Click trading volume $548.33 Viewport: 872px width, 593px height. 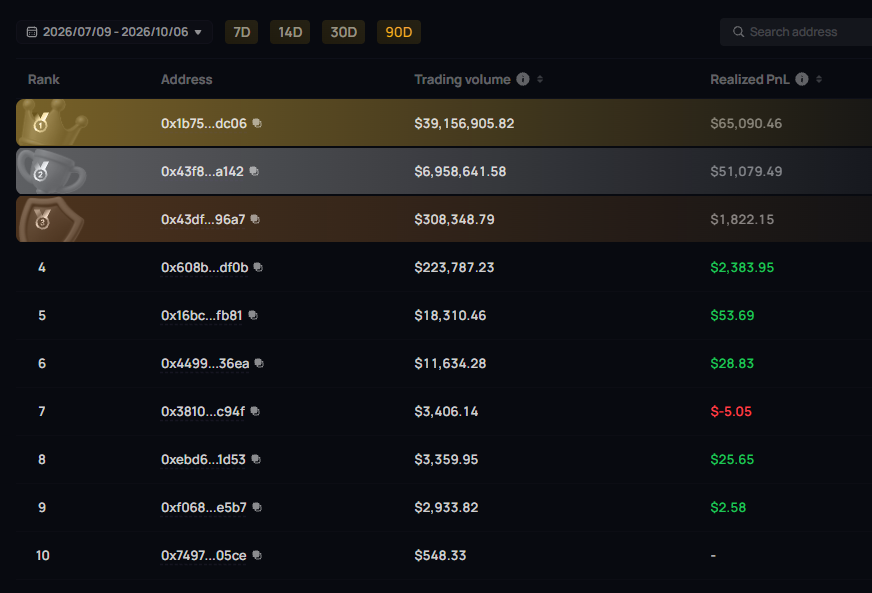(440, 556)
